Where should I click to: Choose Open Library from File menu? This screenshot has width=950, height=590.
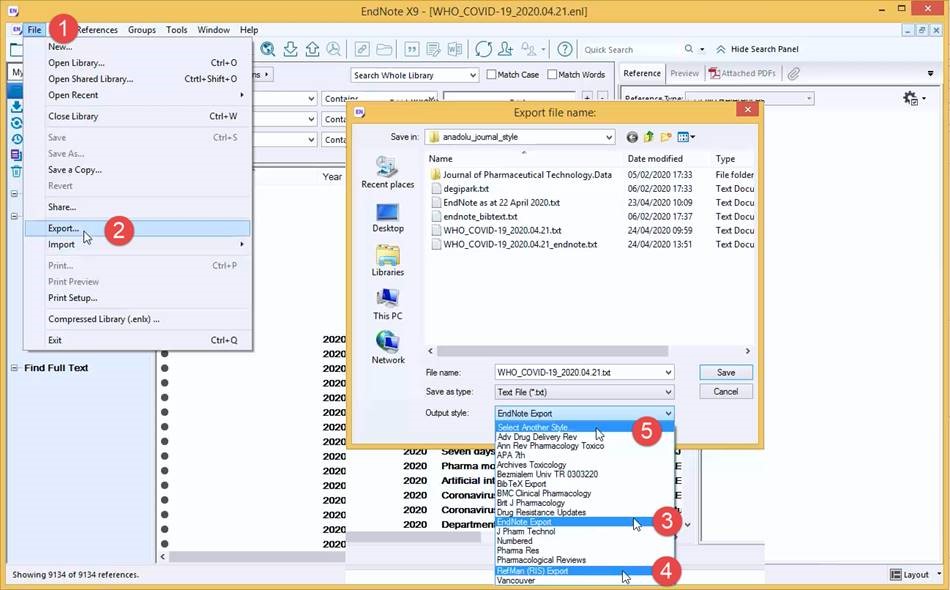[137, 63]
